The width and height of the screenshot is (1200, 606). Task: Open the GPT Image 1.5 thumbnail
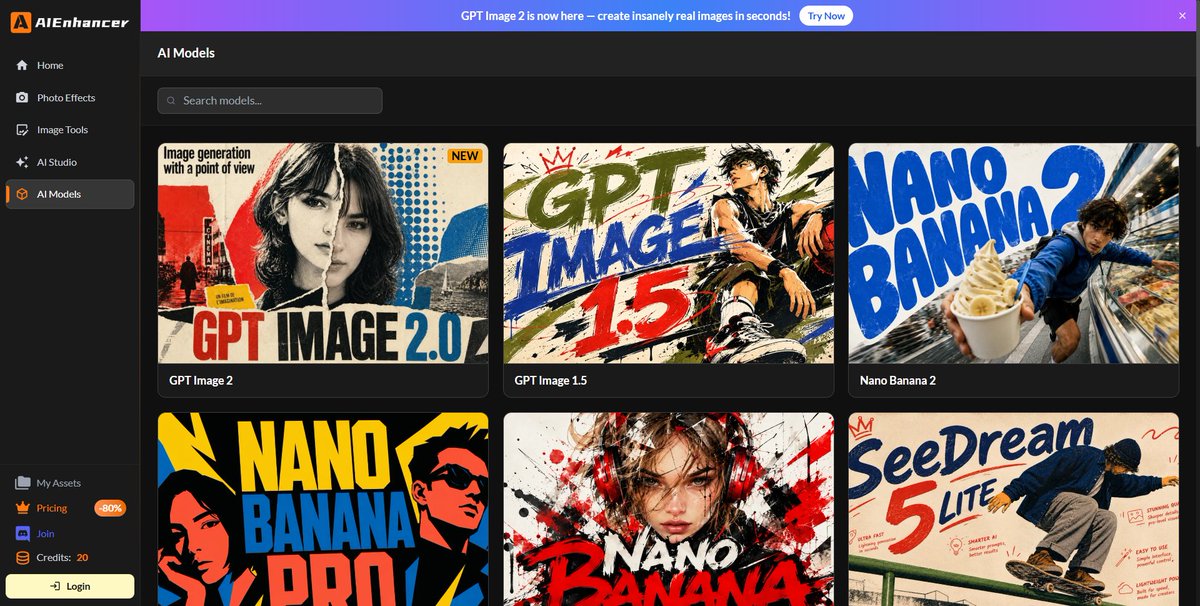[668, 253]
